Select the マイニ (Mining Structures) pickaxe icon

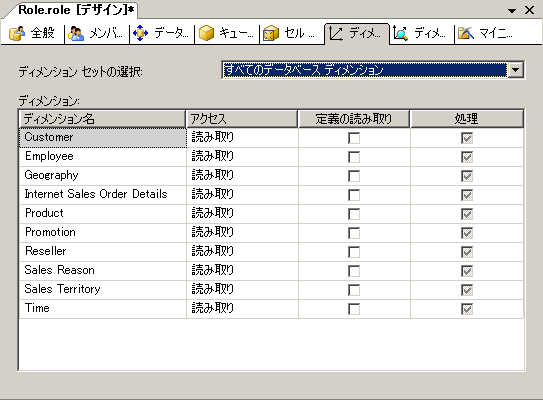point(466,34)
